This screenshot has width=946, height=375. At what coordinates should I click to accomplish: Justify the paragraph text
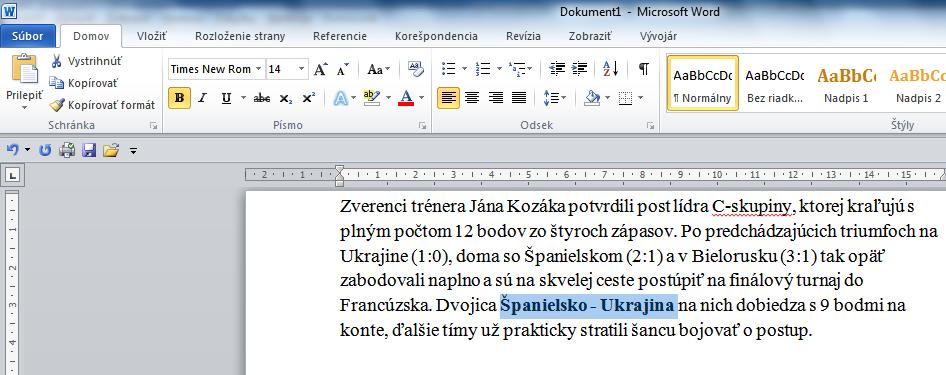(x=519, y=98)
